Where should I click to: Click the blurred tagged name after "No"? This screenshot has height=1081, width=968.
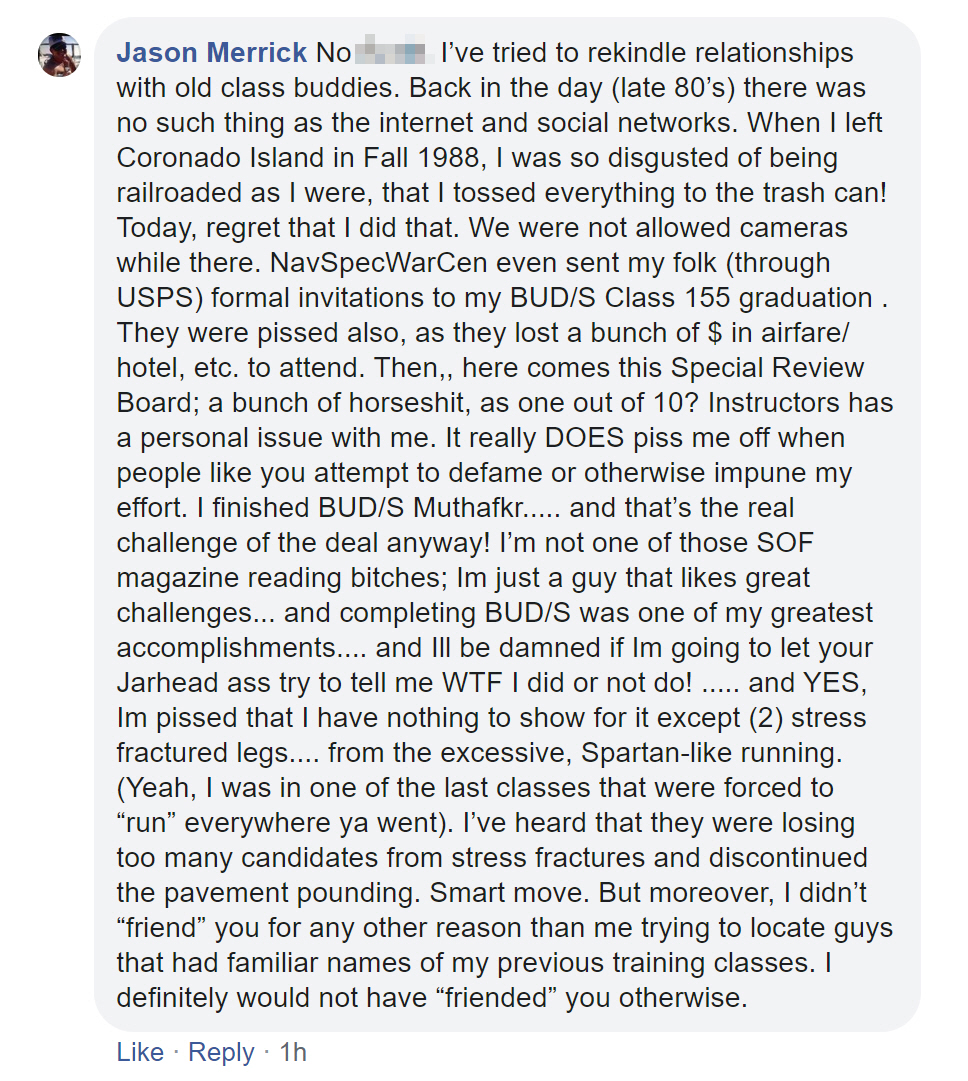point(393,53)
